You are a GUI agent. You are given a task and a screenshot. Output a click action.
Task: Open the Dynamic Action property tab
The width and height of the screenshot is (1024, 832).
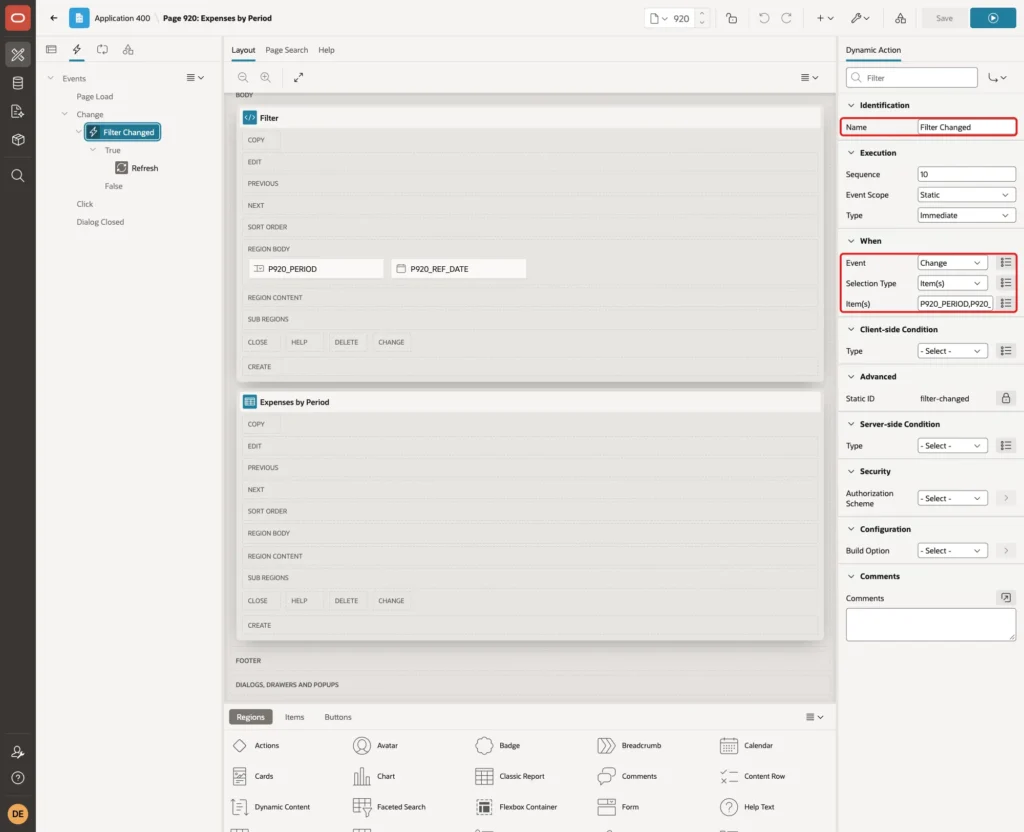point(873,50)
